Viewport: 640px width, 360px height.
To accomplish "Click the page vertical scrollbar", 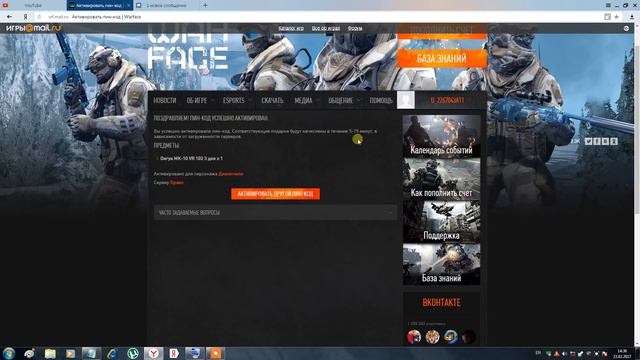I will point(637,184).
